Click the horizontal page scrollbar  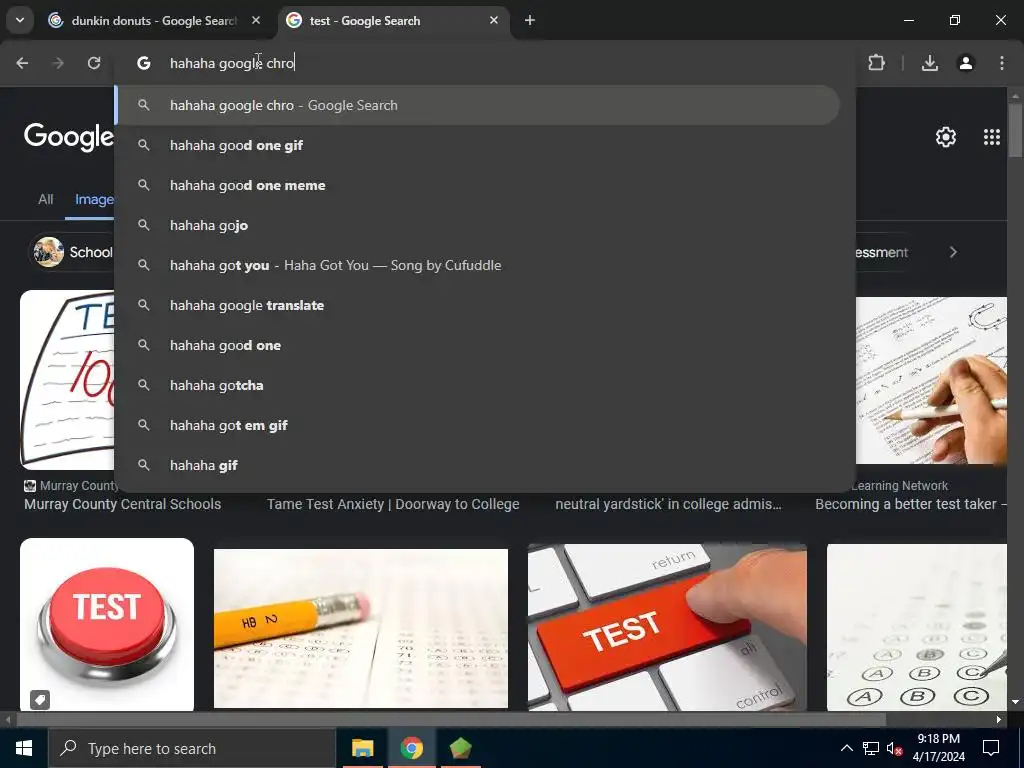[451, 720]
